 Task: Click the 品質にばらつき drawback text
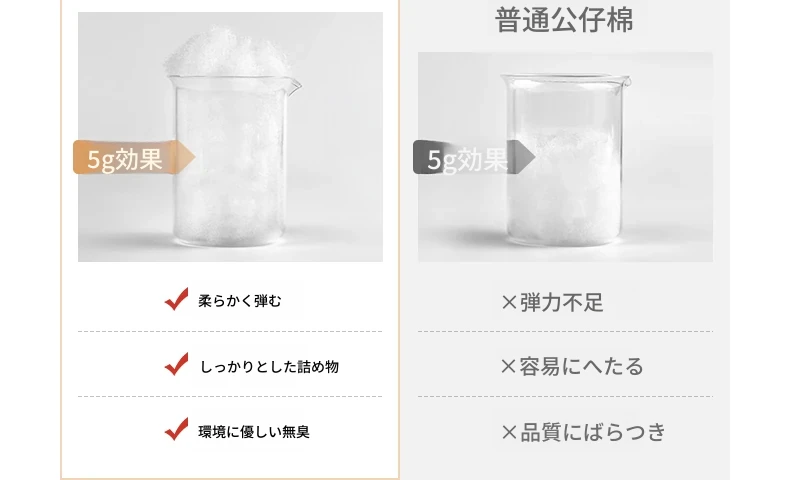[593, 432]
